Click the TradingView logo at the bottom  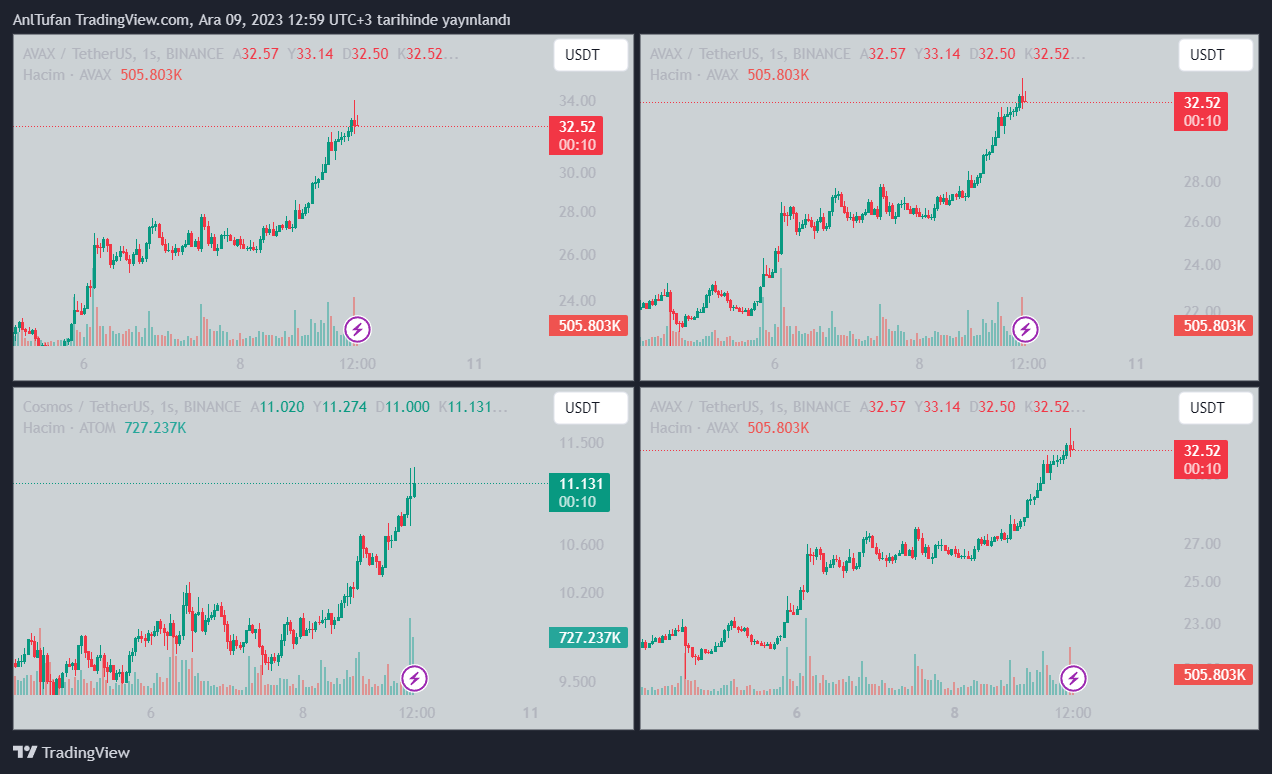(x=71, y=753)
